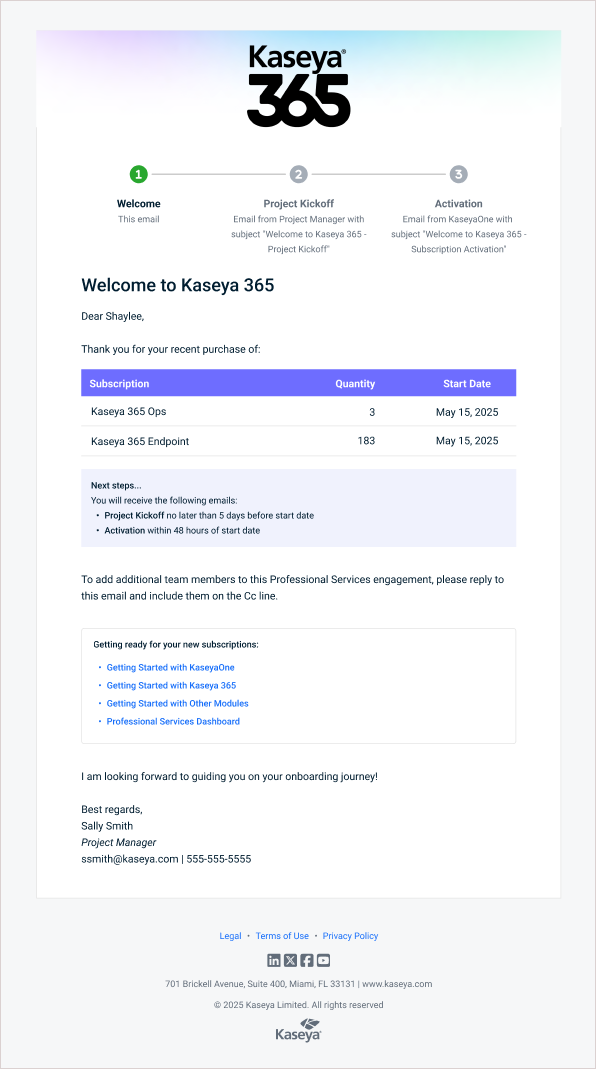Click the Activation step label

pos(458,203)
